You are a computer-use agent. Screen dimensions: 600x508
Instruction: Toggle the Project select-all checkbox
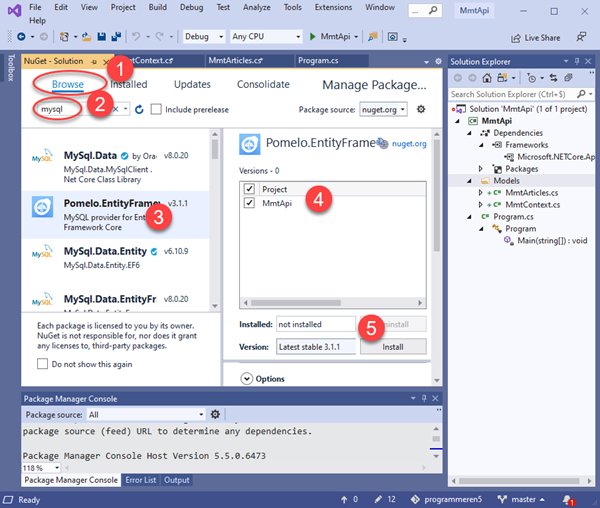[x=249, y=189]
